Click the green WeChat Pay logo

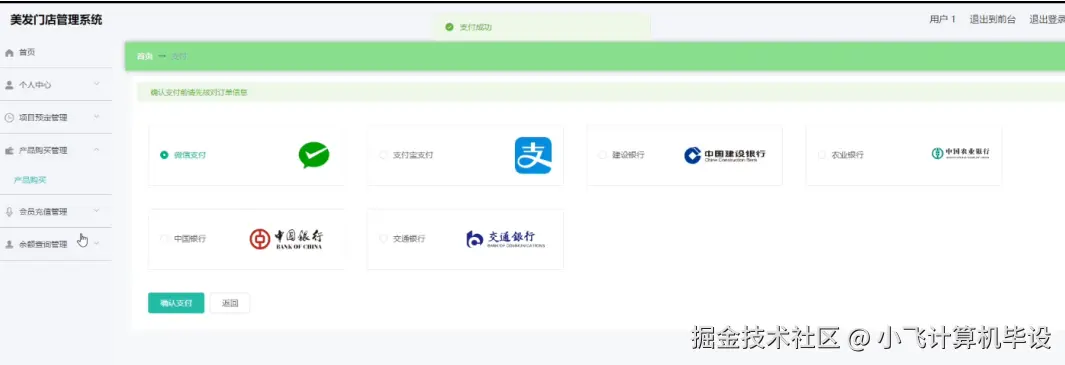click(314, 155)
